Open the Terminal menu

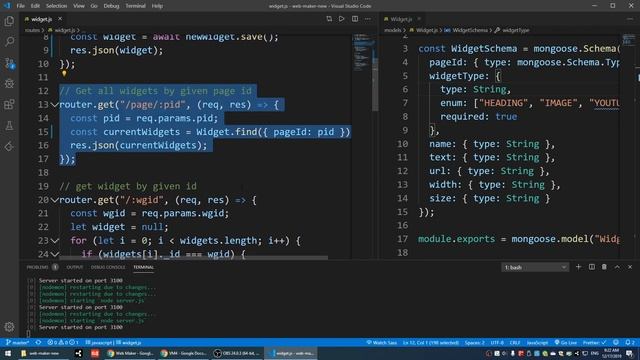[136, 6]
